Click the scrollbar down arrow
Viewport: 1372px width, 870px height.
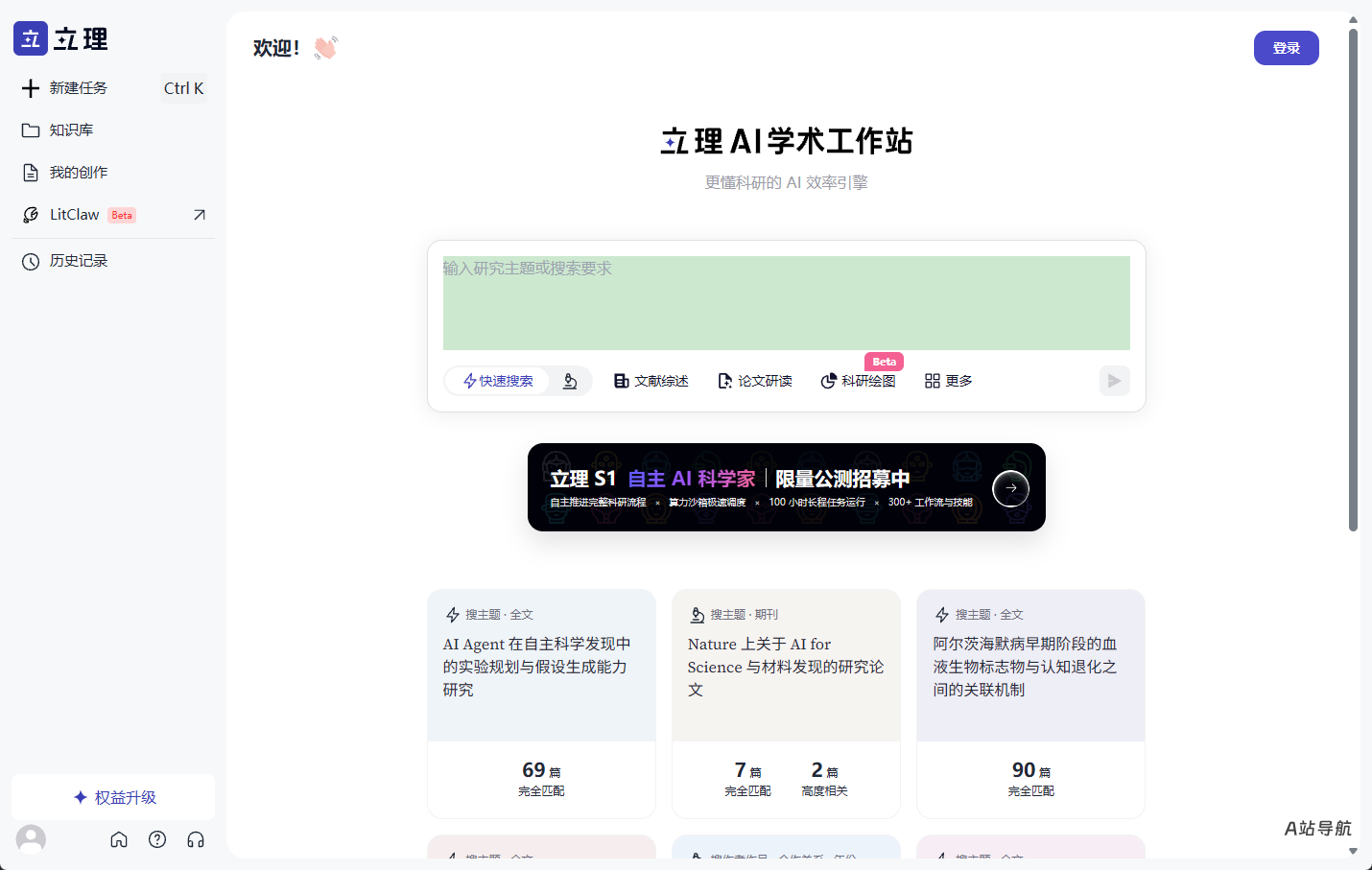[x=1353, y=851]
